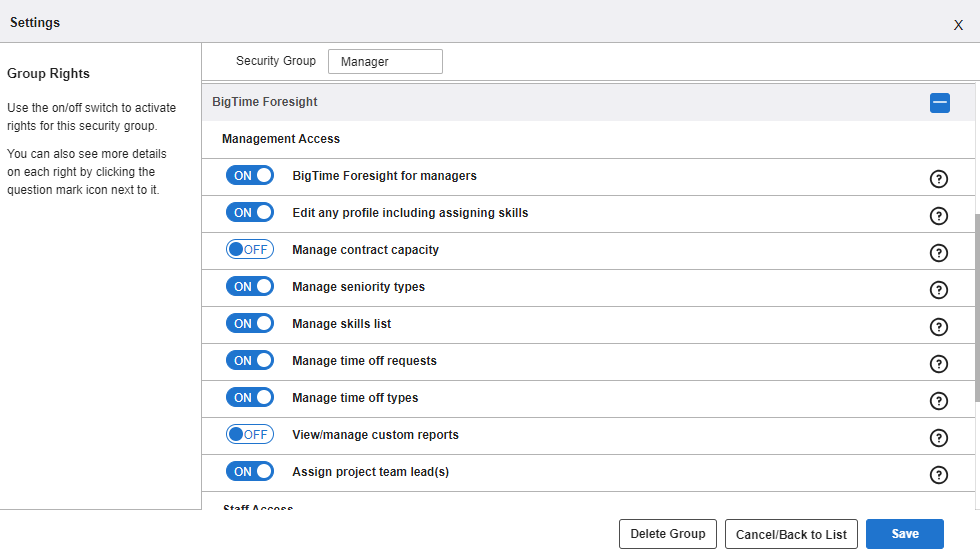Close the Settings dialog with X
Image resolution: width=980 pixels, height=551 pixels.
(958, 25)
